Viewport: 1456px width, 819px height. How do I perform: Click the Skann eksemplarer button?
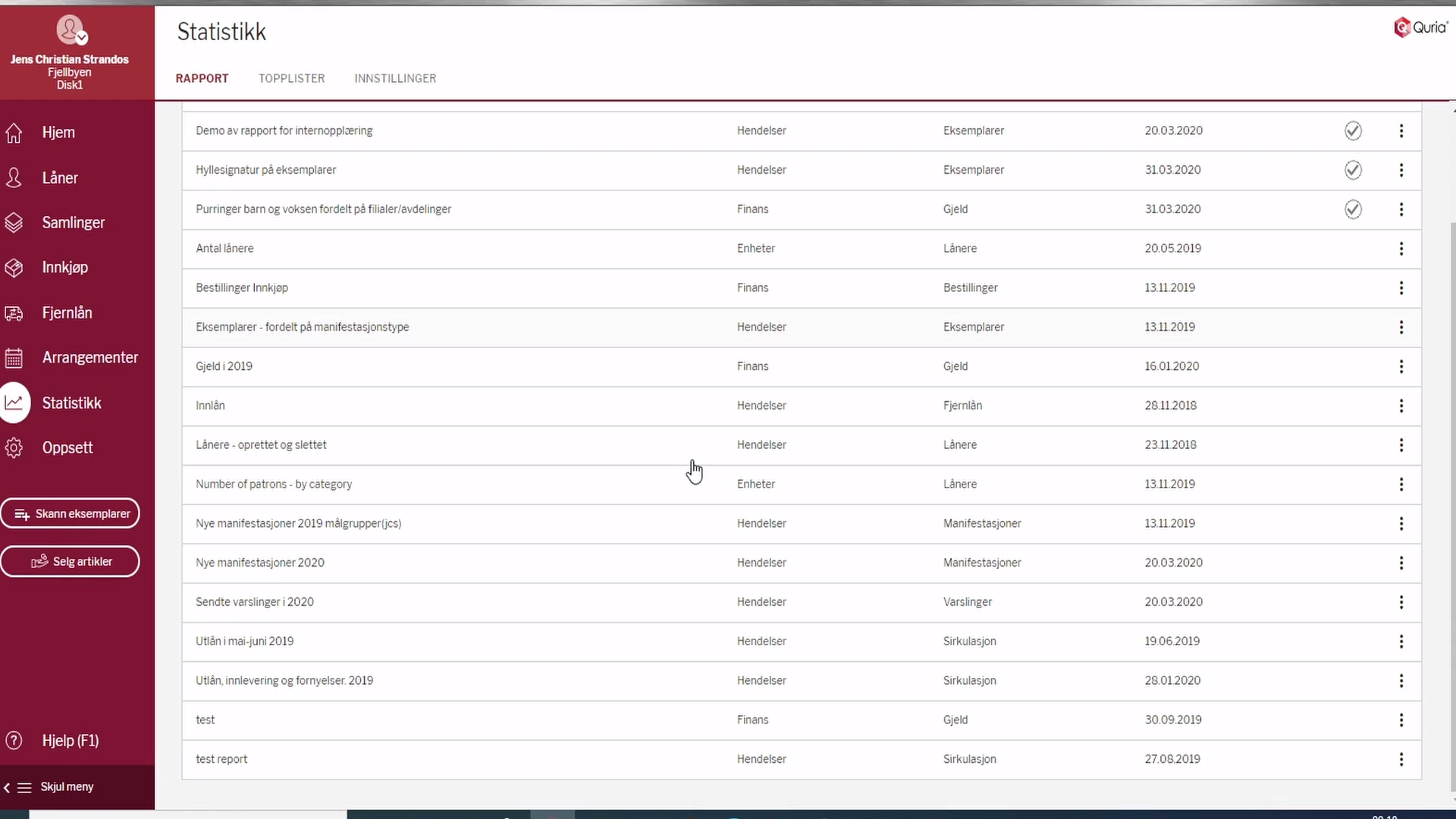tap(71, 513)
